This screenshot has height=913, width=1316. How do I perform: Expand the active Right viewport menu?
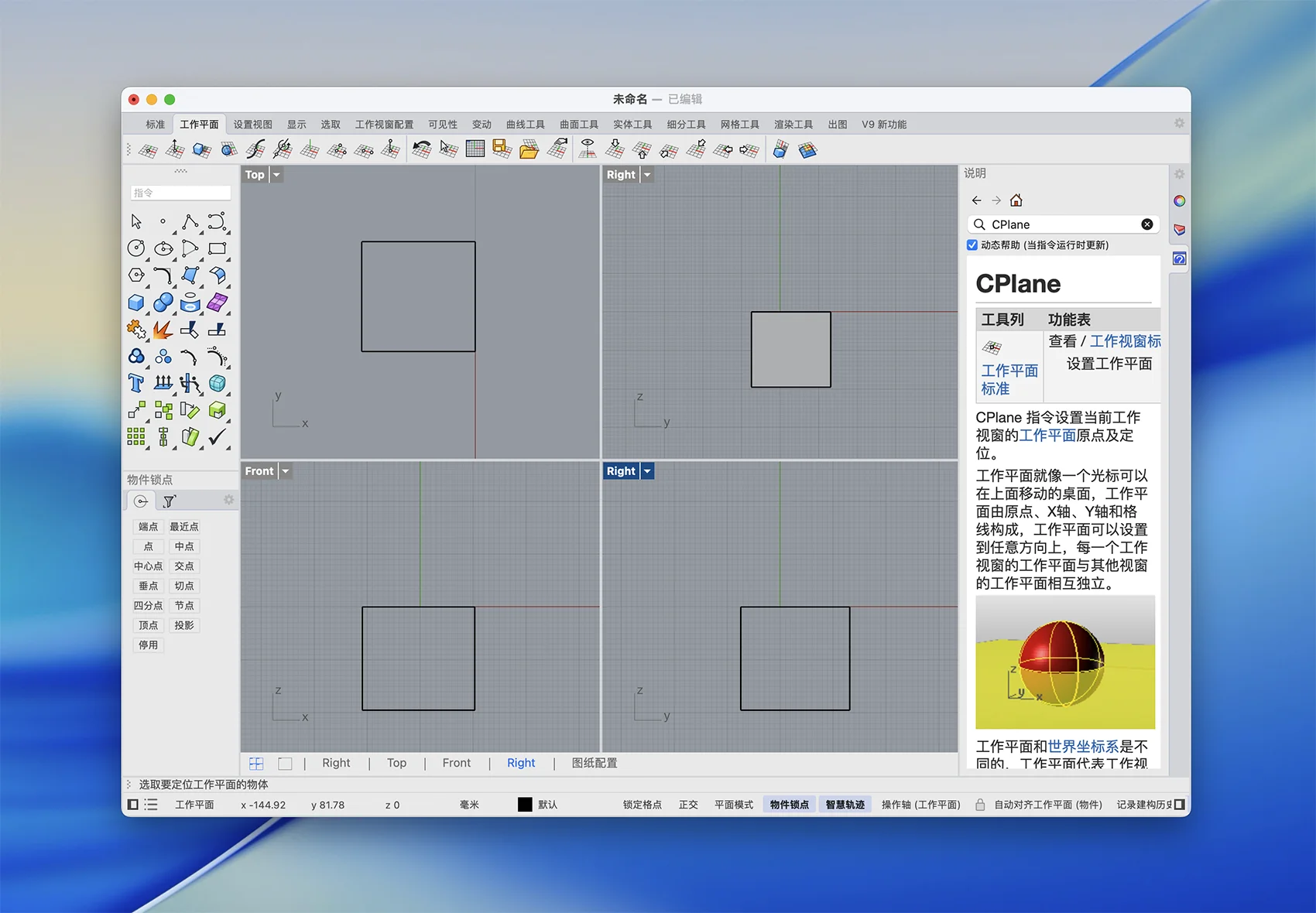click(x=647, y=471)
